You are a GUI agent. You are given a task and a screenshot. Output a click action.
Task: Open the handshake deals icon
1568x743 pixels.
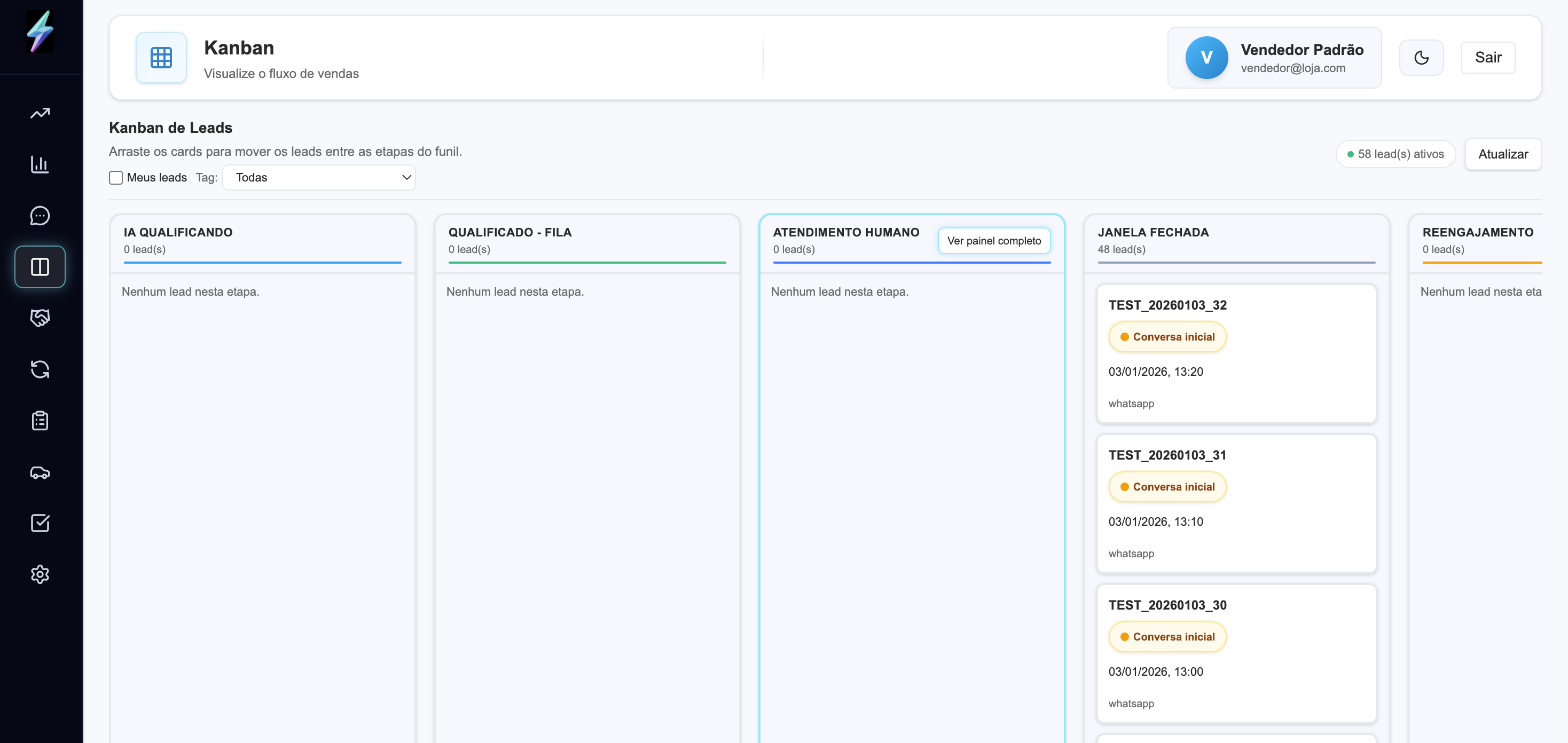pos(40,318)
